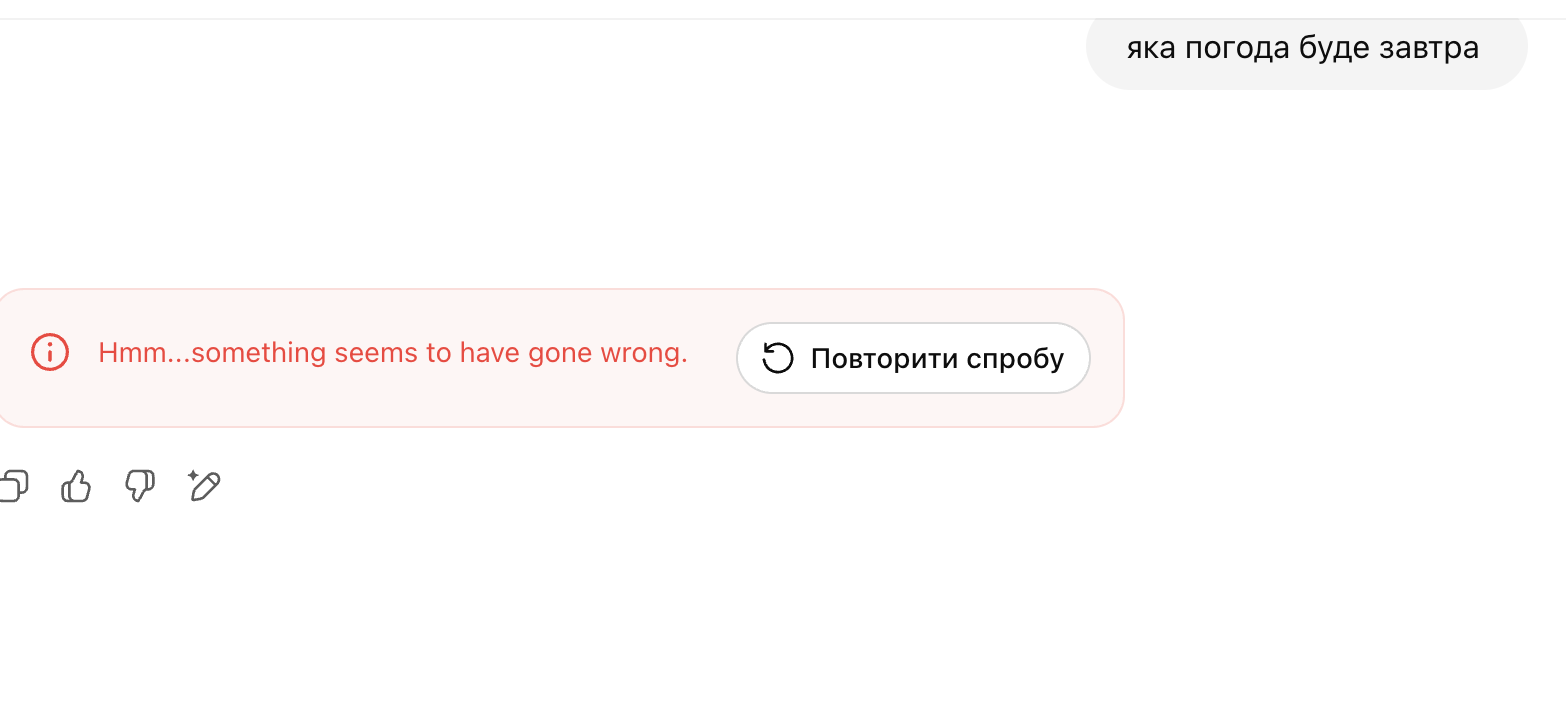1566x706 pixels.
Task: Click the "Hmm...something seems to have gone wrong." text
Action: click(x=393, y=353)
